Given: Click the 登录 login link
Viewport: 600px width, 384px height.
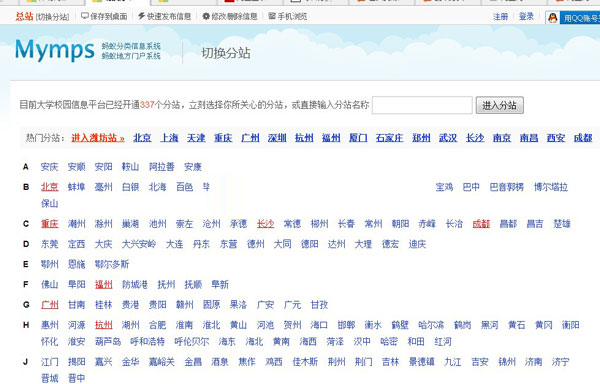Looking at the screenshot, I should tap(527, 16).
